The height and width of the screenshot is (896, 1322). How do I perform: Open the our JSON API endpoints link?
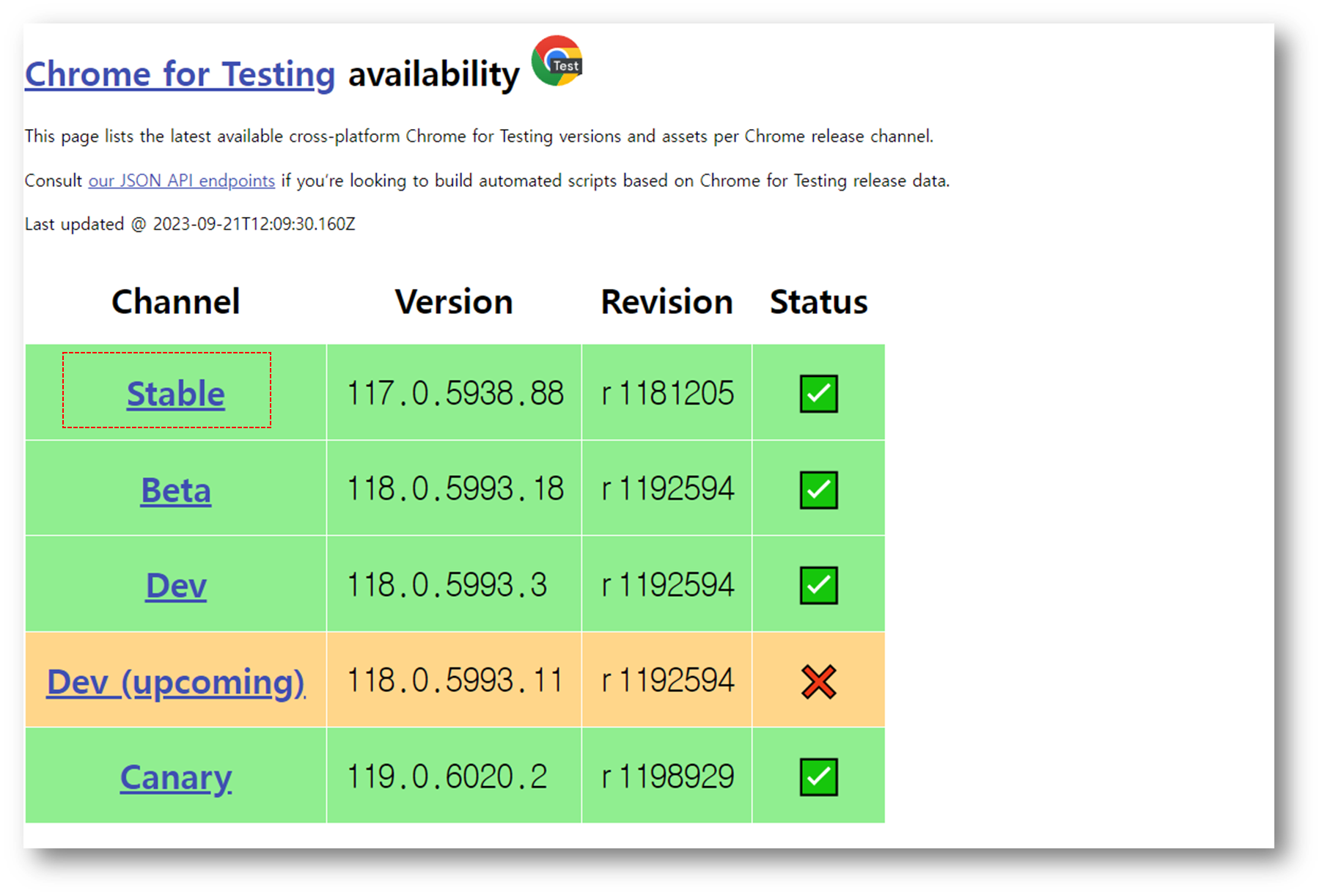pyautogui.click(x=182, y=180)
